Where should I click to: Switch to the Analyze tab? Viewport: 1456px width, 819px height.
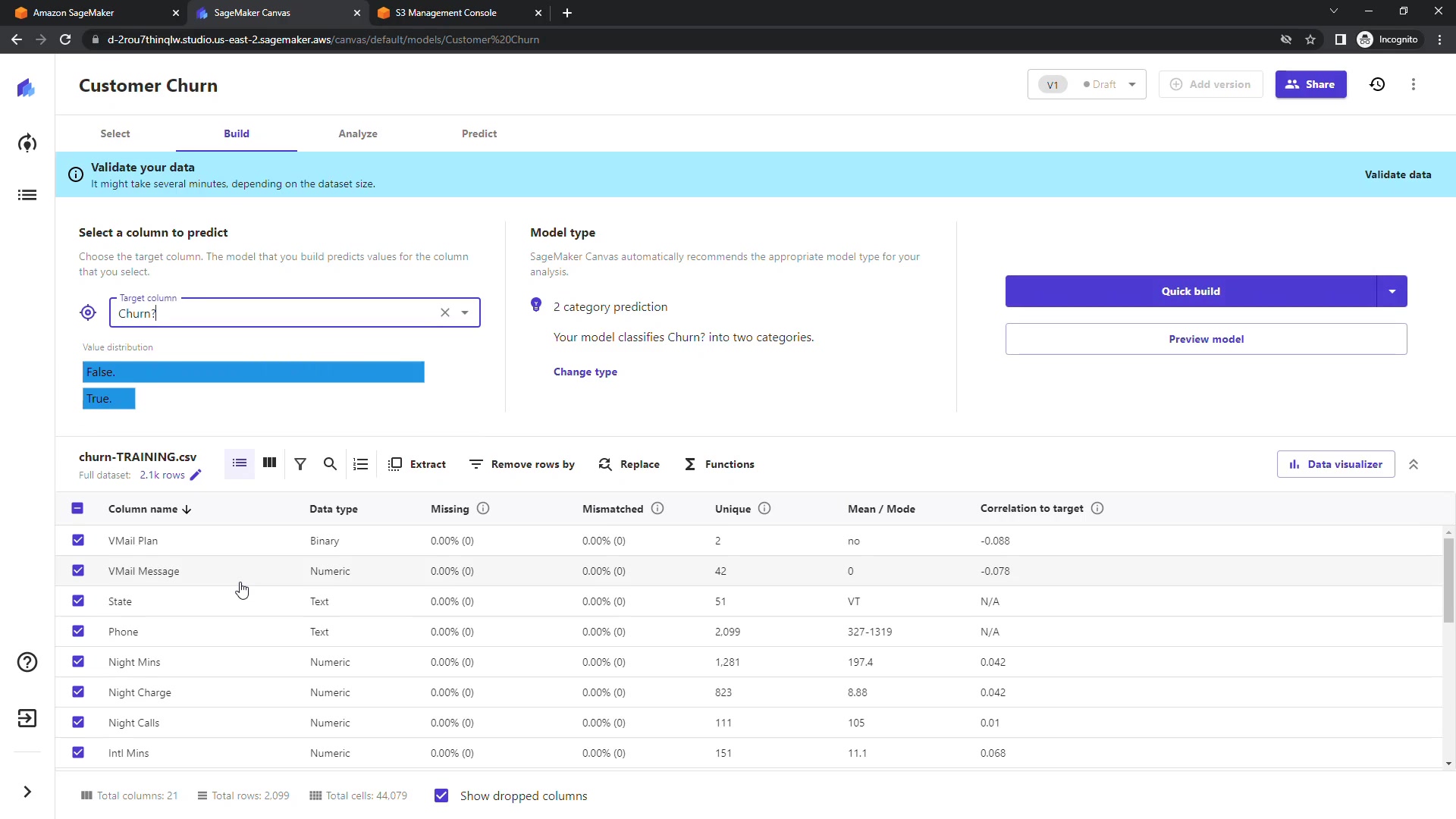click(358, 133)
